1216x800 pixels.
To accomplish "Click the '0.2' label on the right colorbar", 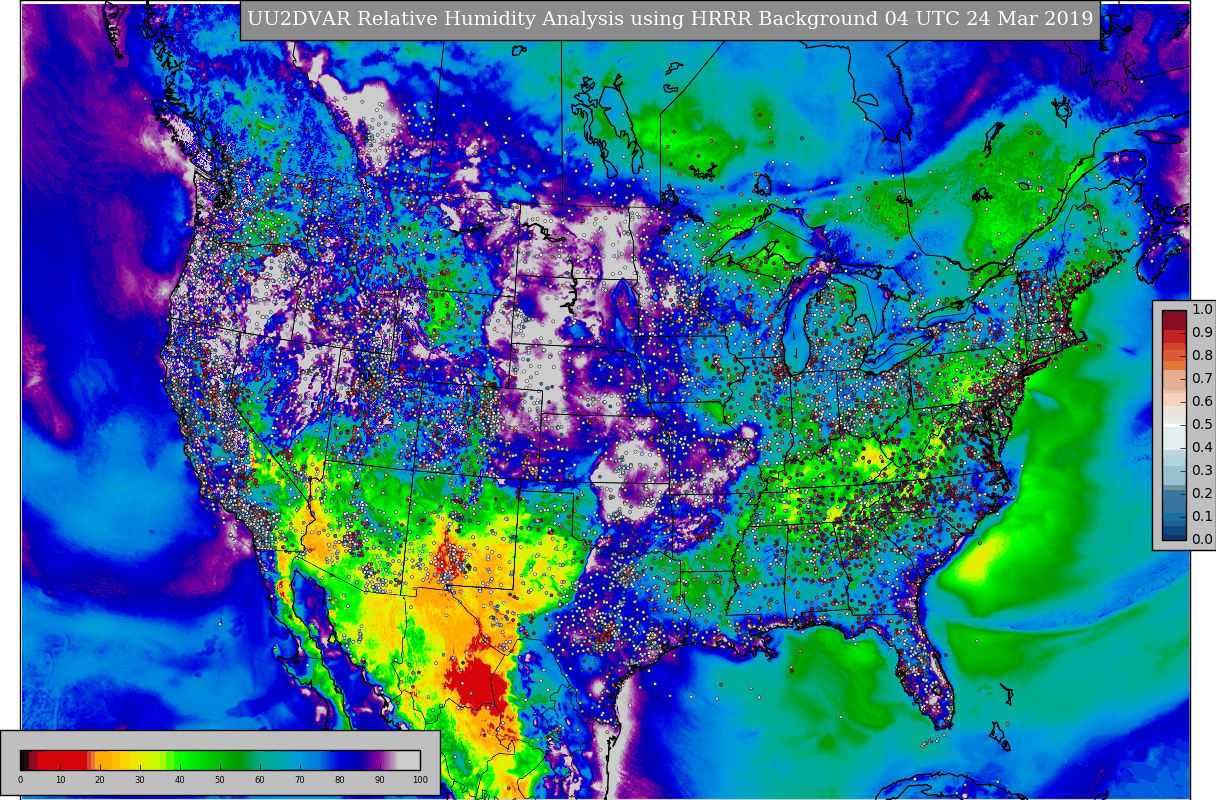I will (1202, 493).
